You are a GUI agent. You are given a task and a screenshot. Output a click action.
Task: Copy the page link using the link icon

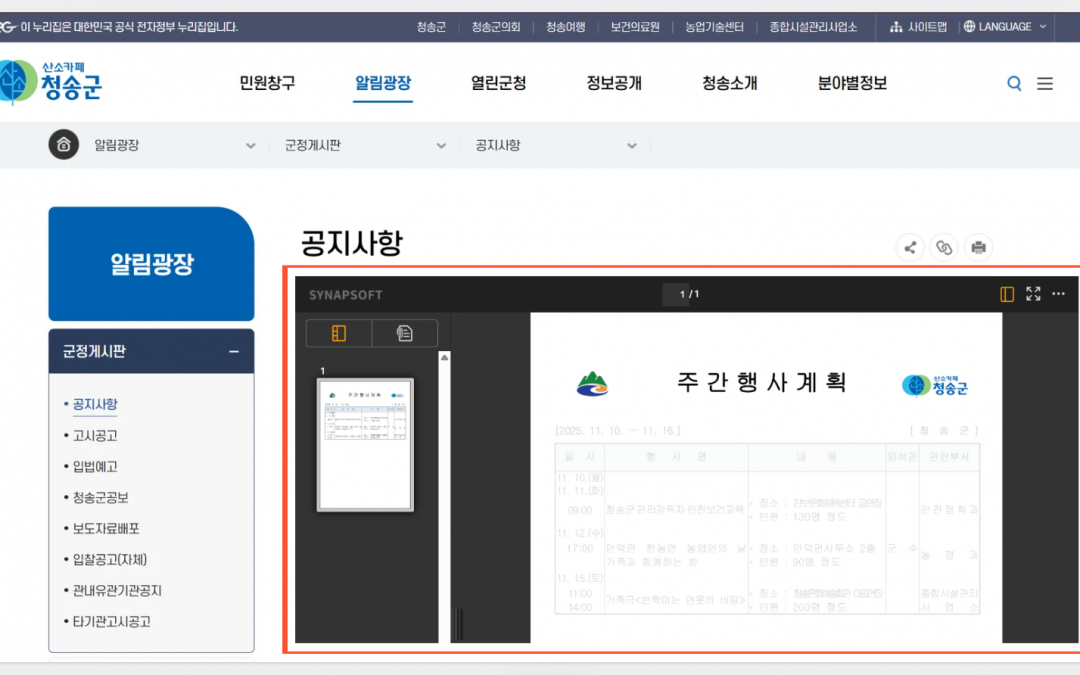(944, 247)
